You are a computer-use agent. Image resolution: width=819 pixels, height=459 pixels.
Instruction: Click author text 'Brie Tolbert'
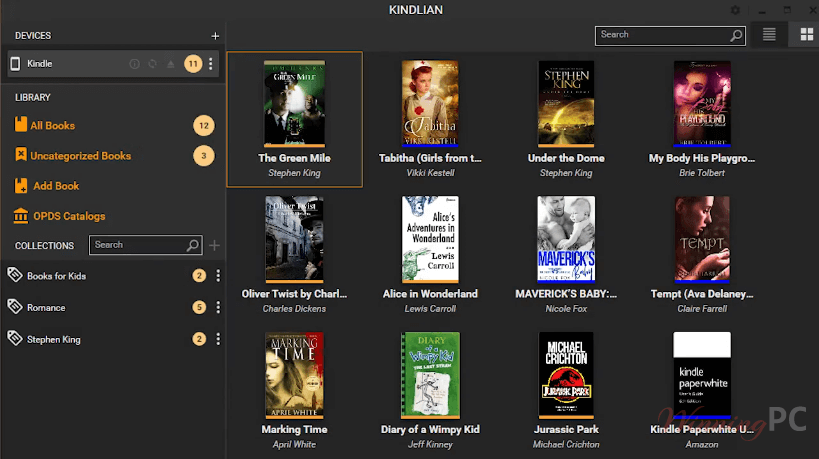(702, 173)
